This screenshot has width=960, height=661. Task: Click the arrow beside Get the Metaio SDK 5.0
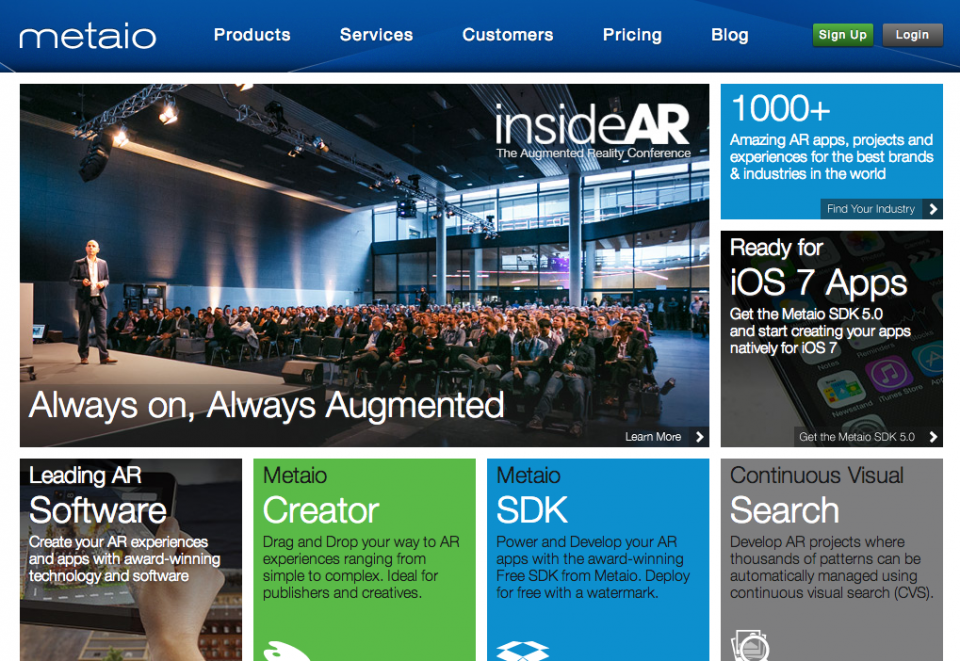point(933,437)
